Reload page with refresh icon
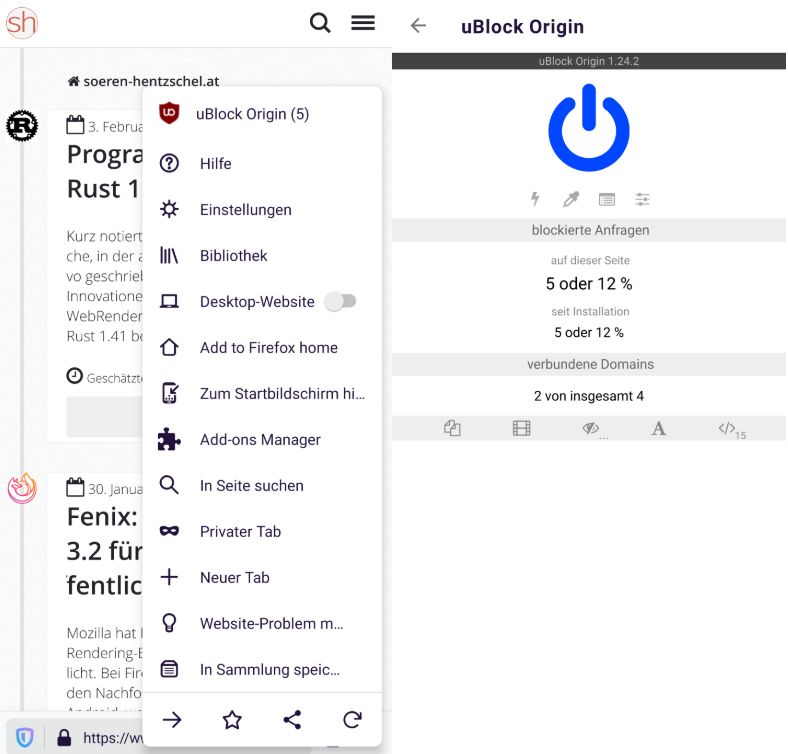Screen dimensions: 788x754 point(352,720)
